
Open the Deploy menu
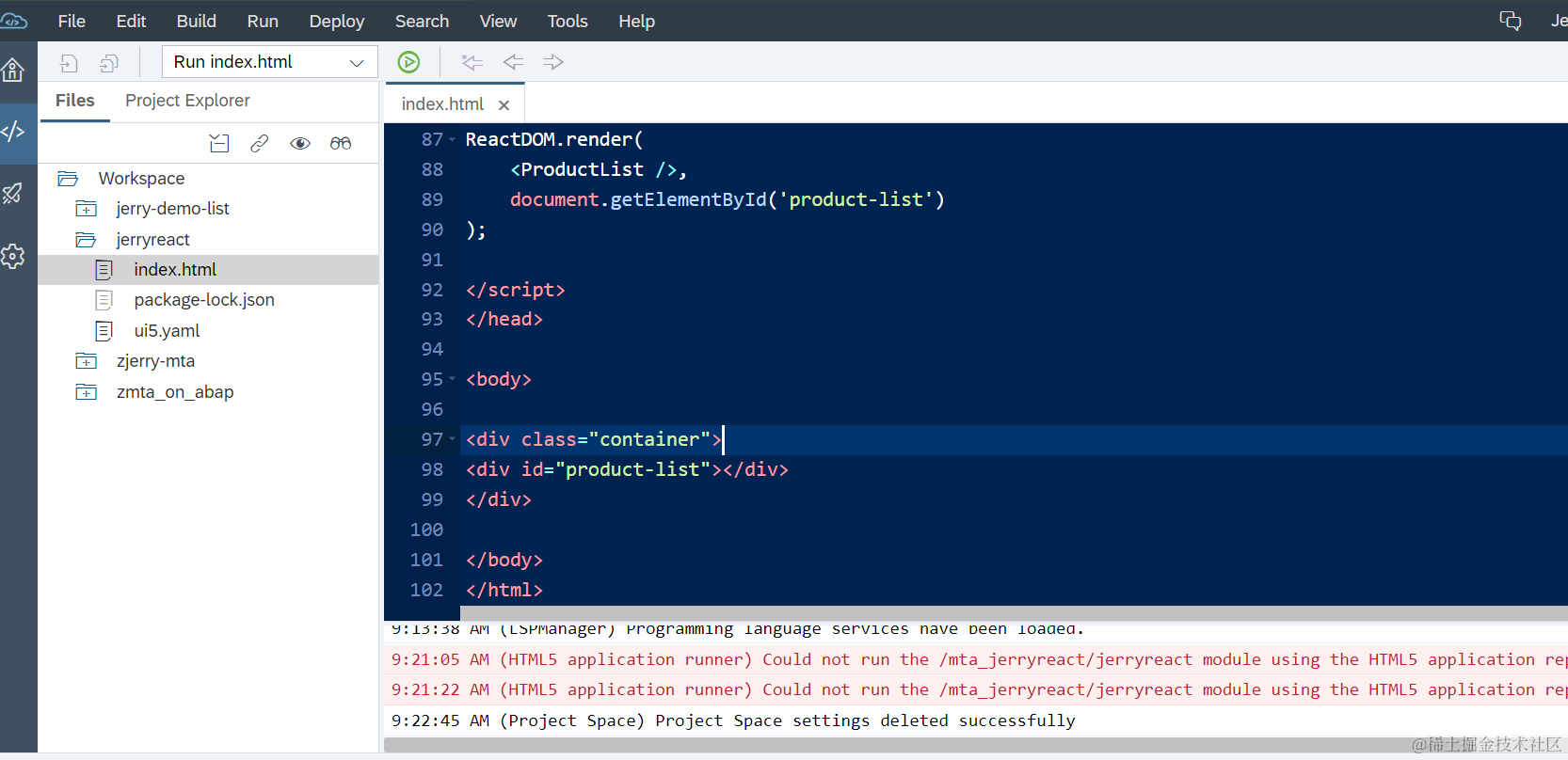337,21
